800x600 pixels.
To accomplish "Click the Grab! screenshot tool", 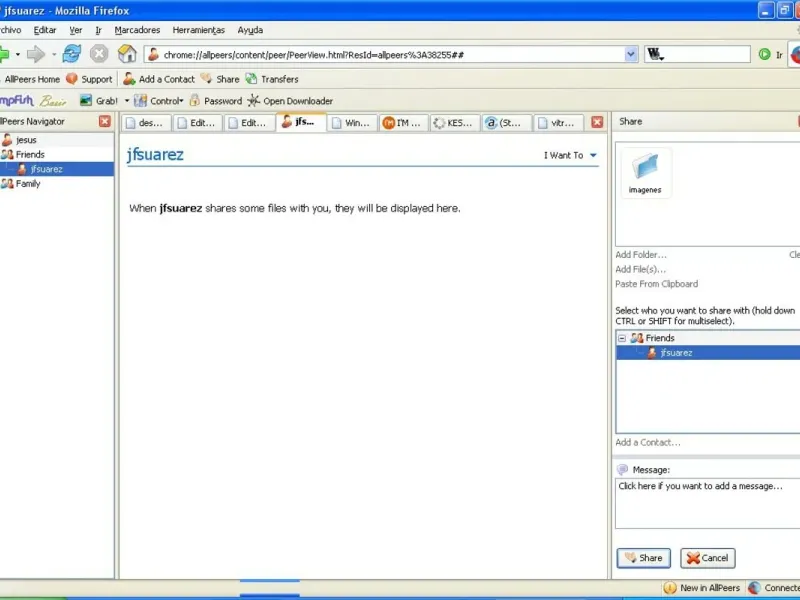I will pos(99,101).
